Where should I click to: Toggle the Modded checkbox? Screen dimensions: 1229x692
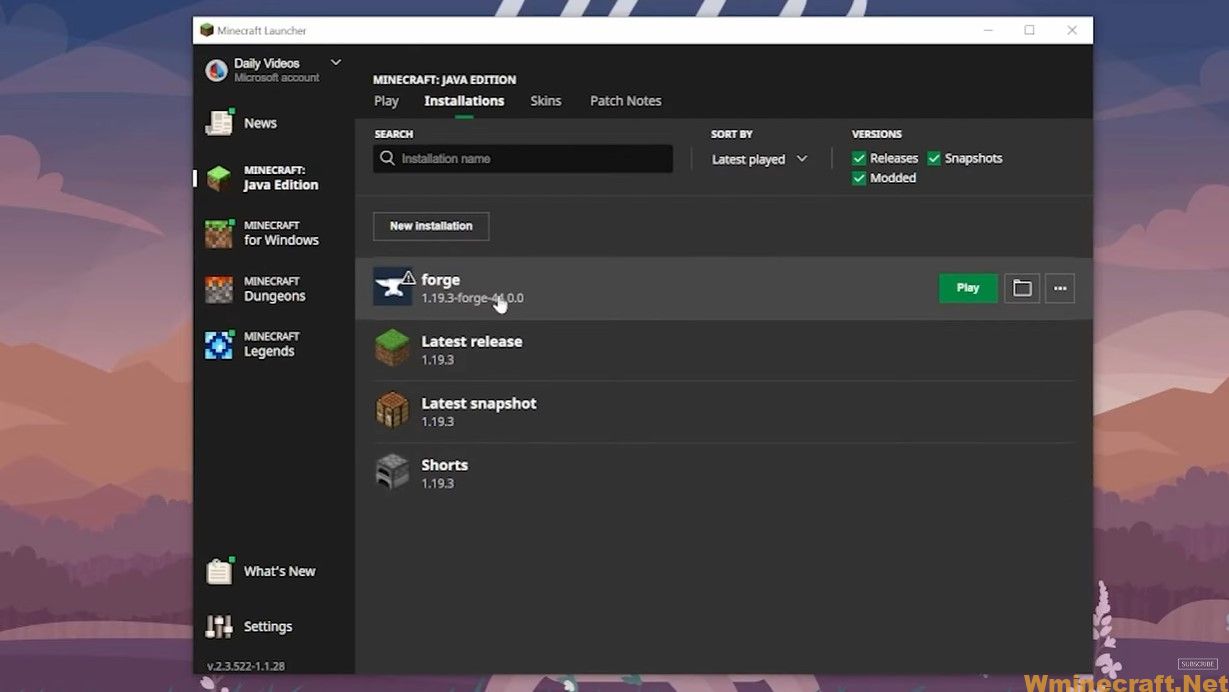point(859,178)
